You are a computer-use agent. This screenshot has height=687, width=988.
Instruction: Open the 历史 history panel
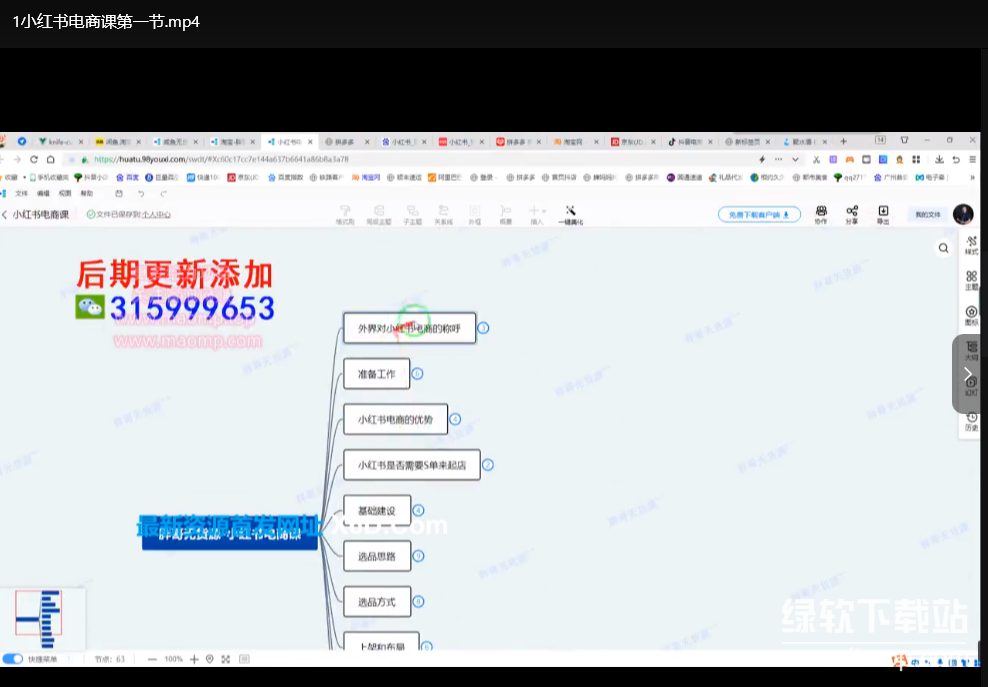click(971, 422)
